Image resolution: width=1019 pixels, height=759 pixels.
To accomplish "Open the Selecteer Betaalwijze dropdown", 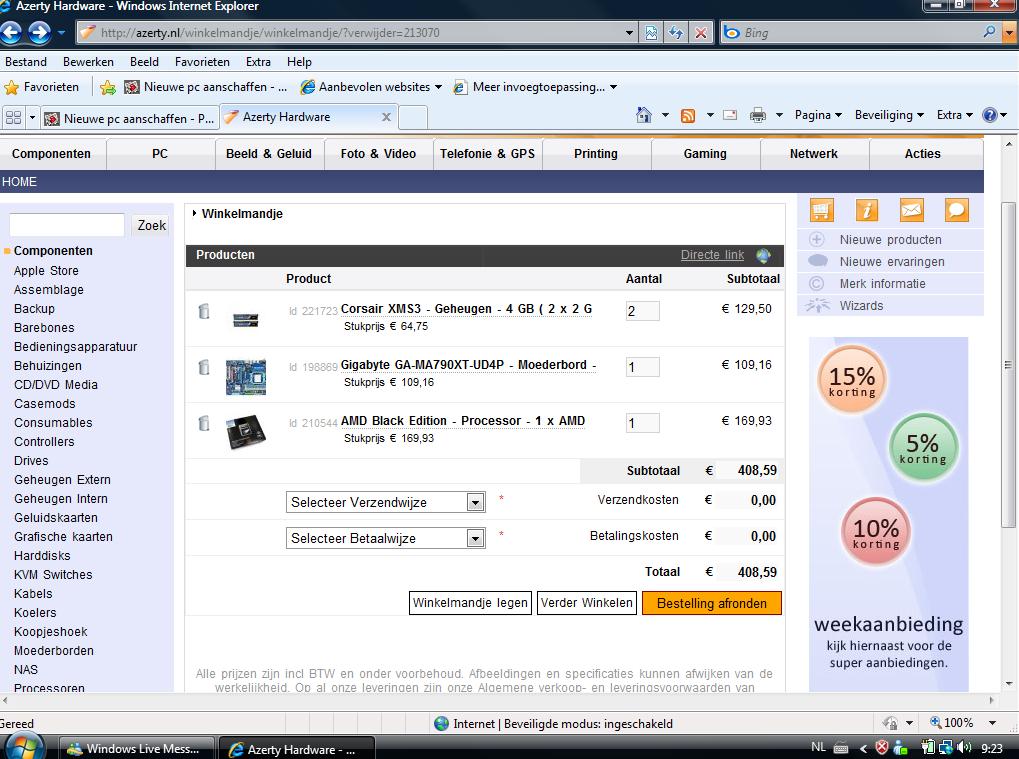I will 385,538.
